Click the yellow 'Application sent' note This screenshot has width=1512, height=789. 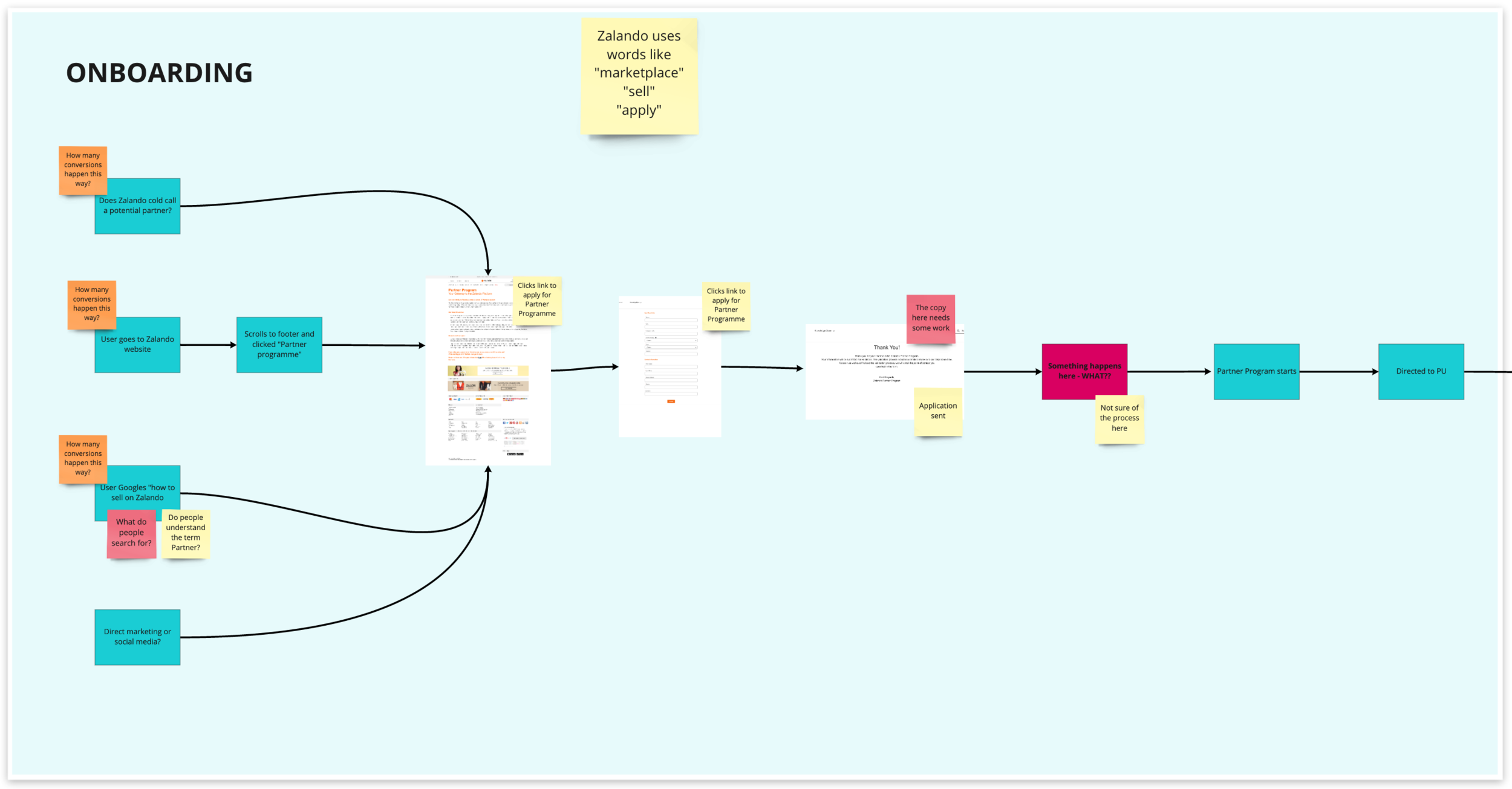click(x=938, y=412)
